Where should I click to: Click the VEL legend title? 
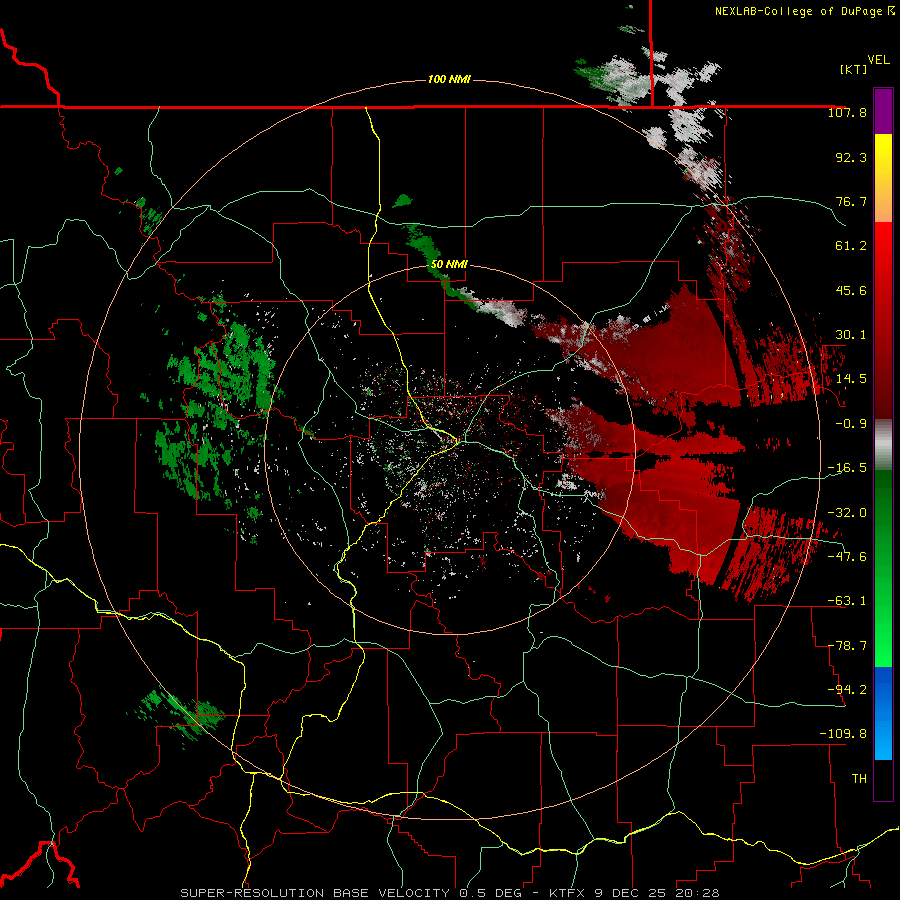[878, 59]
